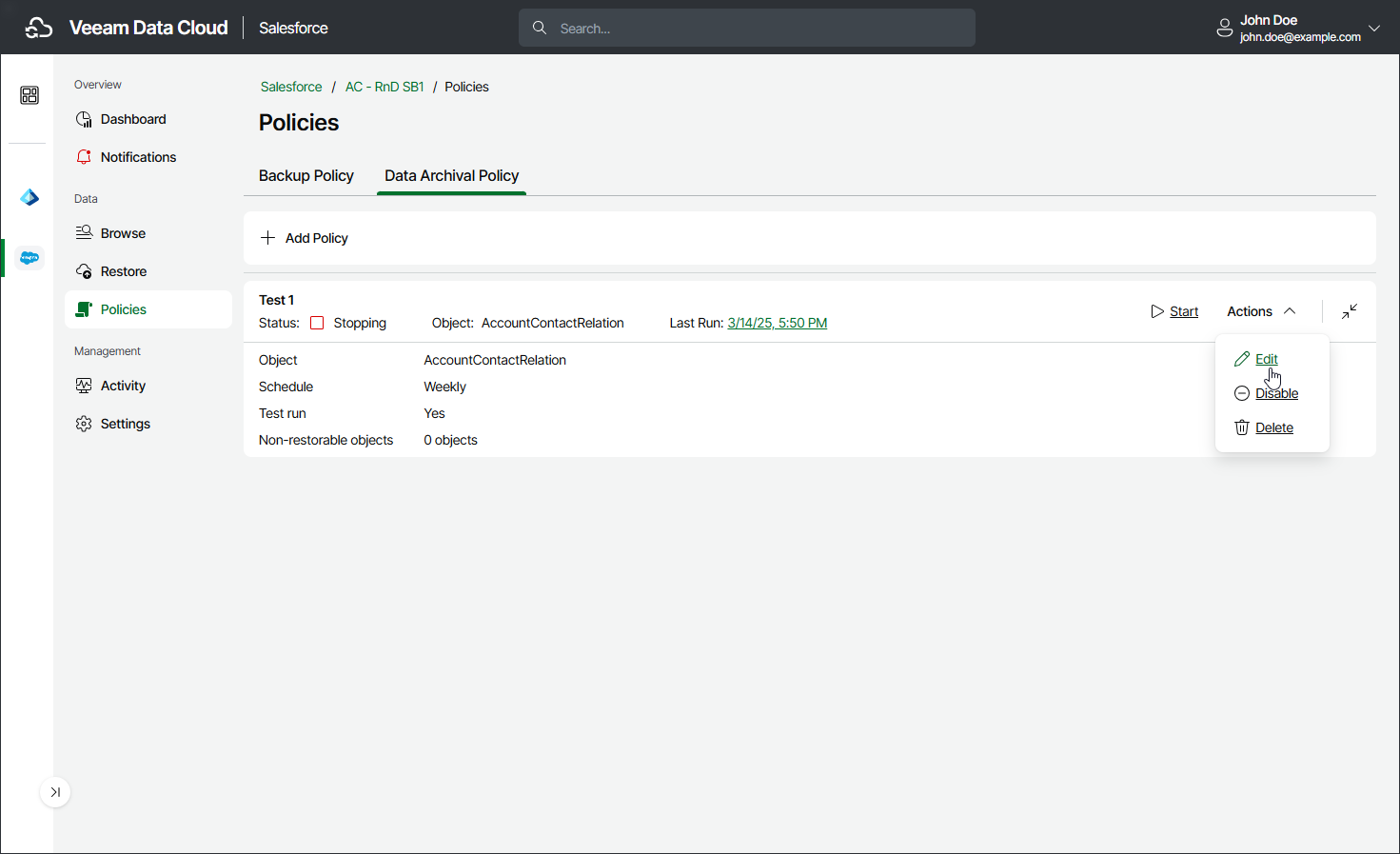The image size is (1400, 854).
Task: Click the Policies breadcrumb text
Action: click(466, 87)
